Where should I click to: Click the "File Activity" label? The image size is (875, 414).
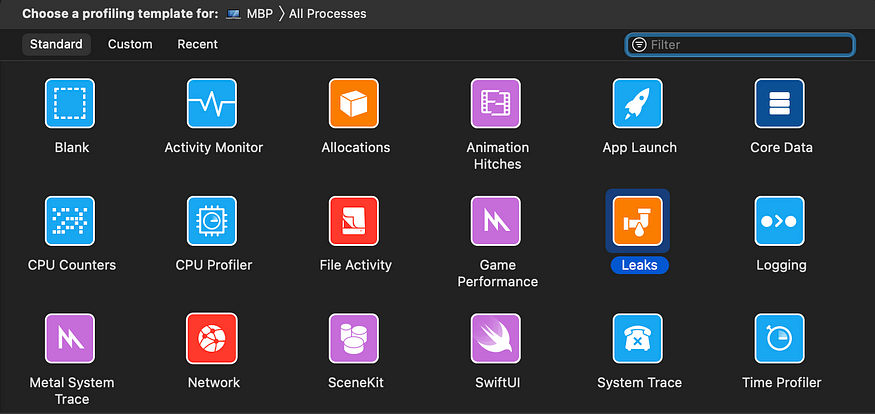[355, 265]
